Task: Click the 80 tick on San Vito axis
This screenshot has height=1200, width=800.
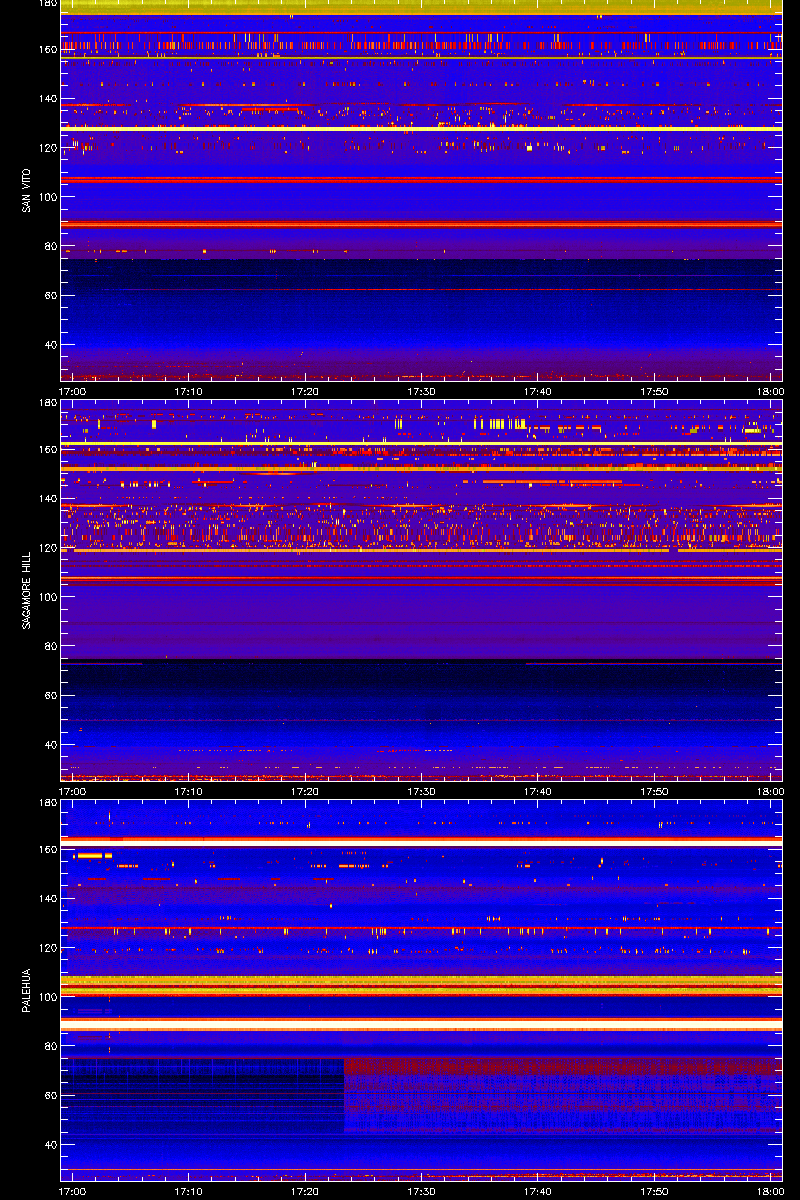Action: [x=50, y=246]
